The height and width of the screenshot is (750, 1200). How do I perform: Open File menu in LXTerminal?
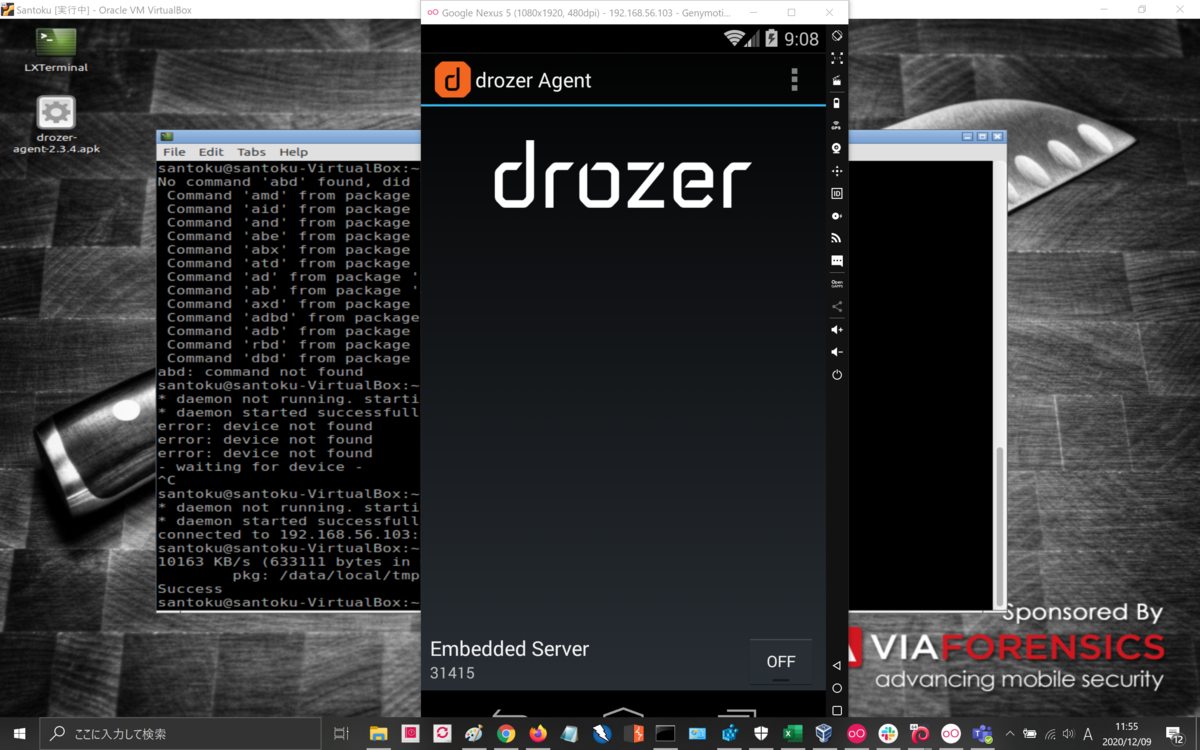coord(174,152)
